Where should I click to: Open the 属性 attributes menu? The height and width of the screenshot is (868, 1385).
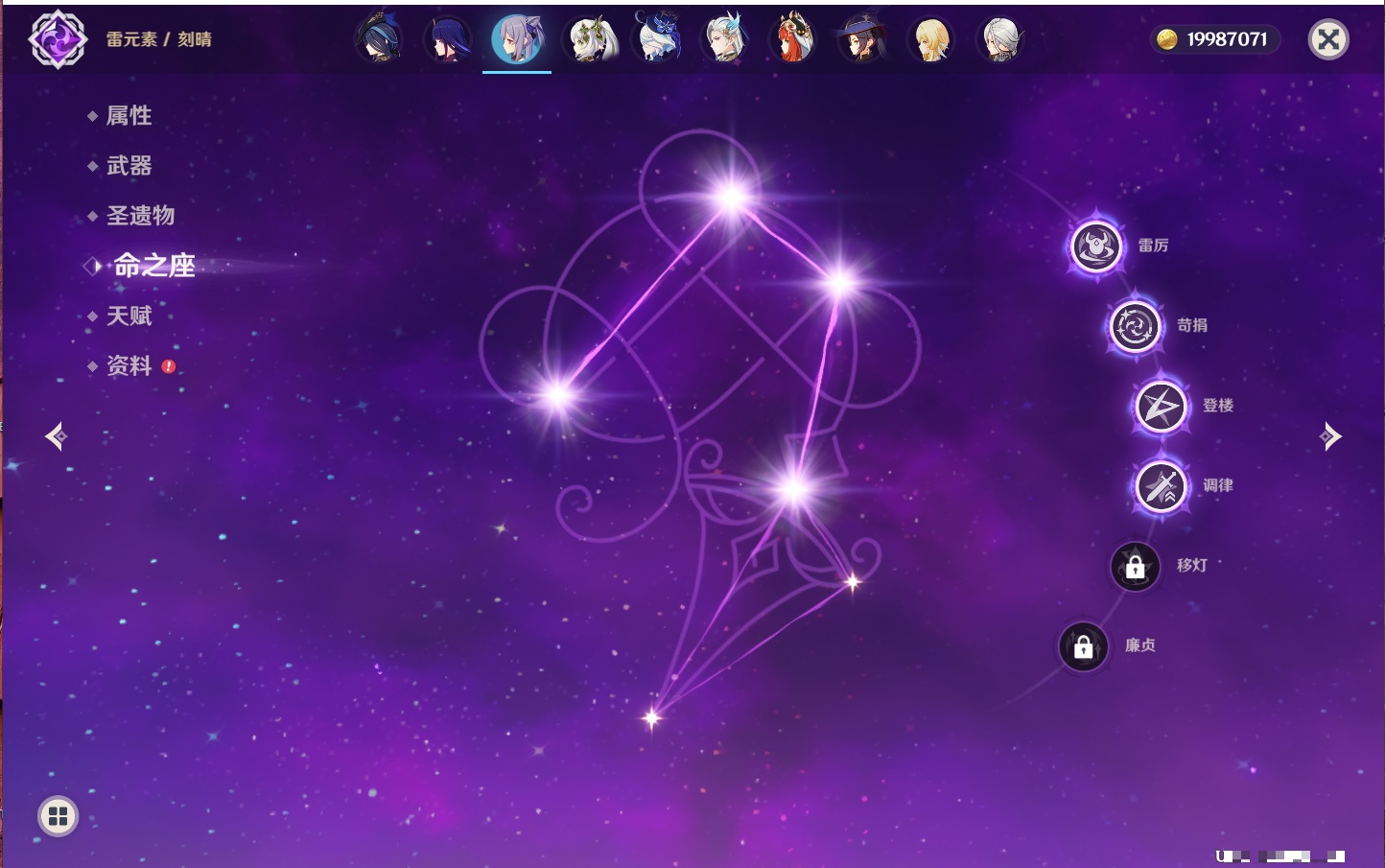129,116
